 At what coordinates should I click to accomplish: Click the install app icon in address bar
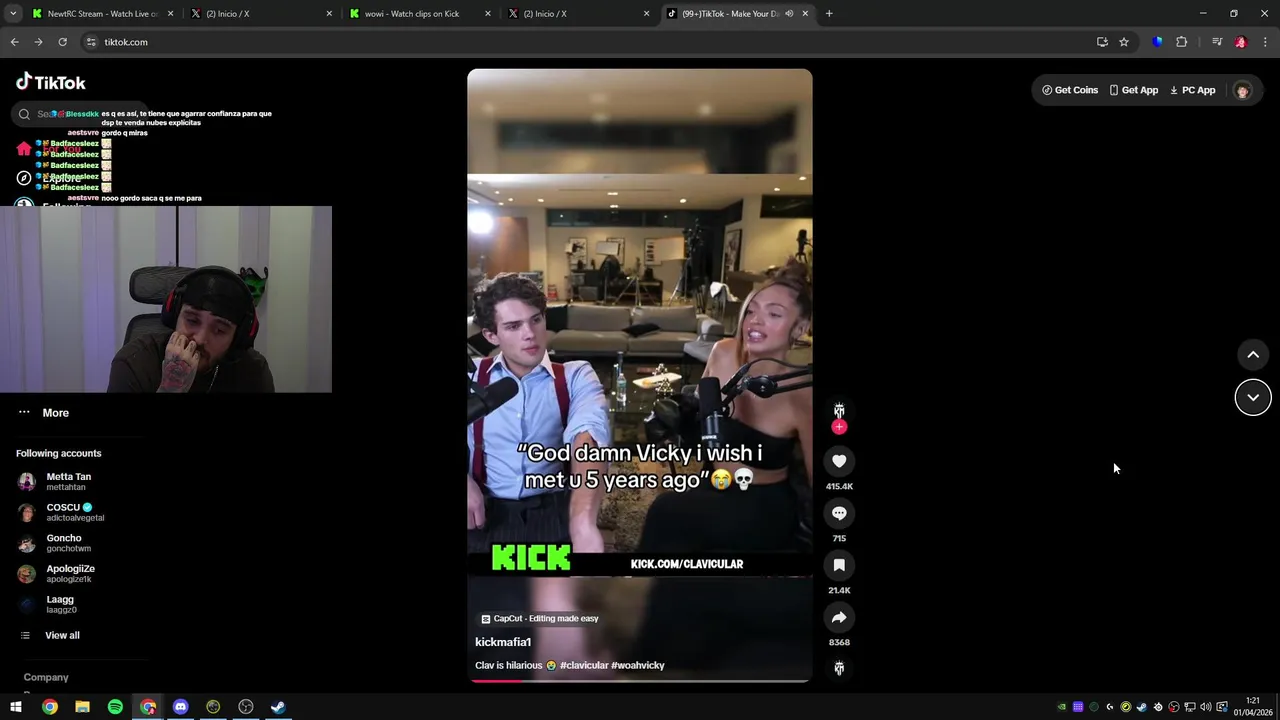(1102, 42)
